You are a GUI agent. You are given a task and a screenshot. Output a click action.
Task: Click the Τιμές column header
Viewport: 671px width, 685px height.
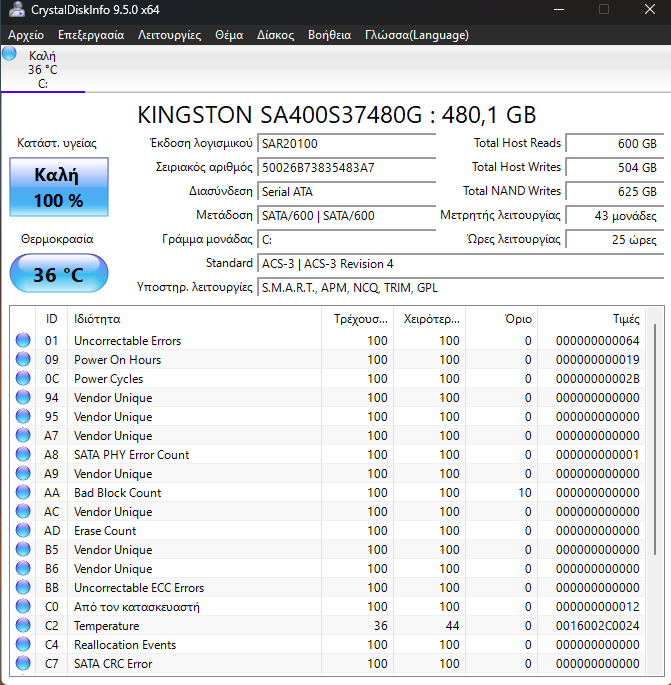pos(591,319)
